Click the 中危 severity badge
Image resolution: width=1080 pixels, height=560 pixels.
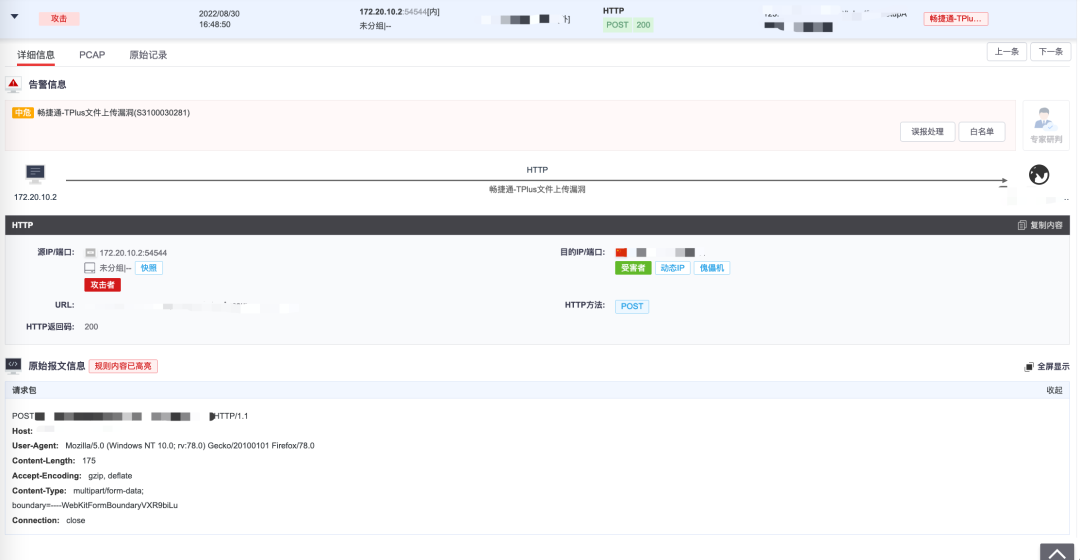click(23, 112)
